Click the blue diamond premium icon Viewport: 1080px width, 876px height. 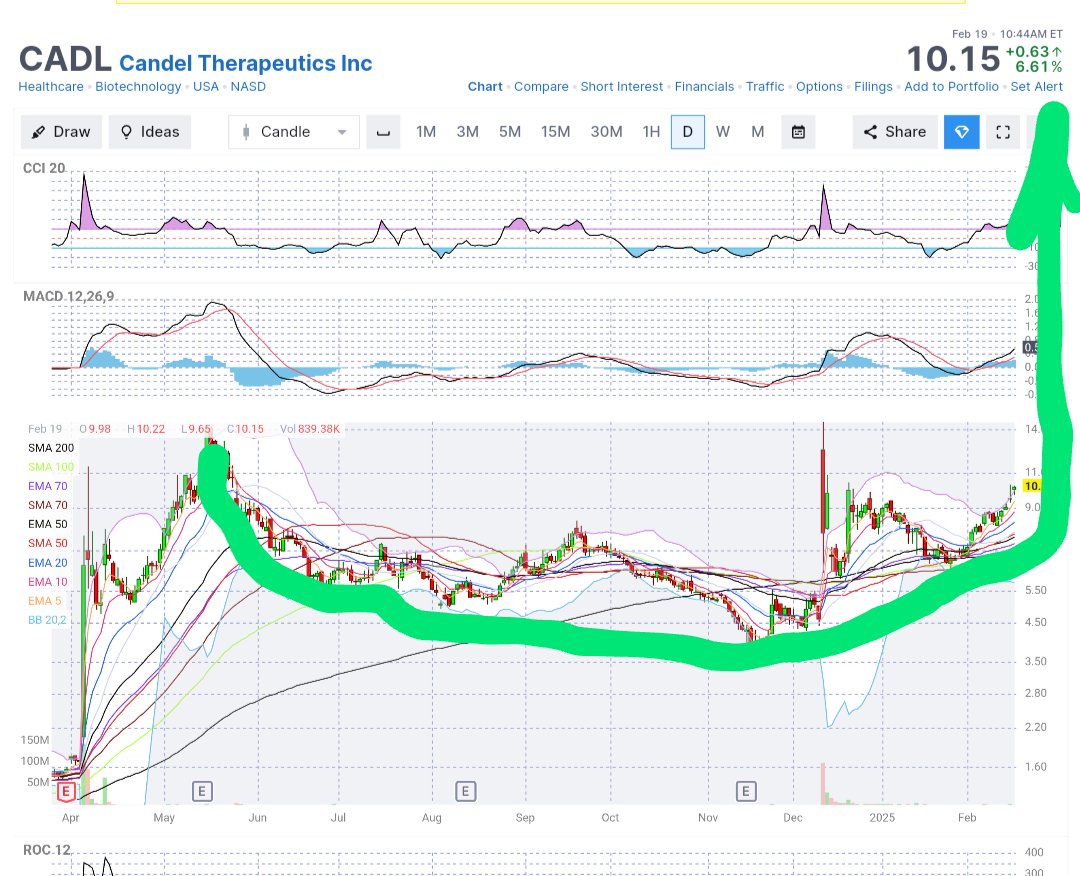point(962,132)
